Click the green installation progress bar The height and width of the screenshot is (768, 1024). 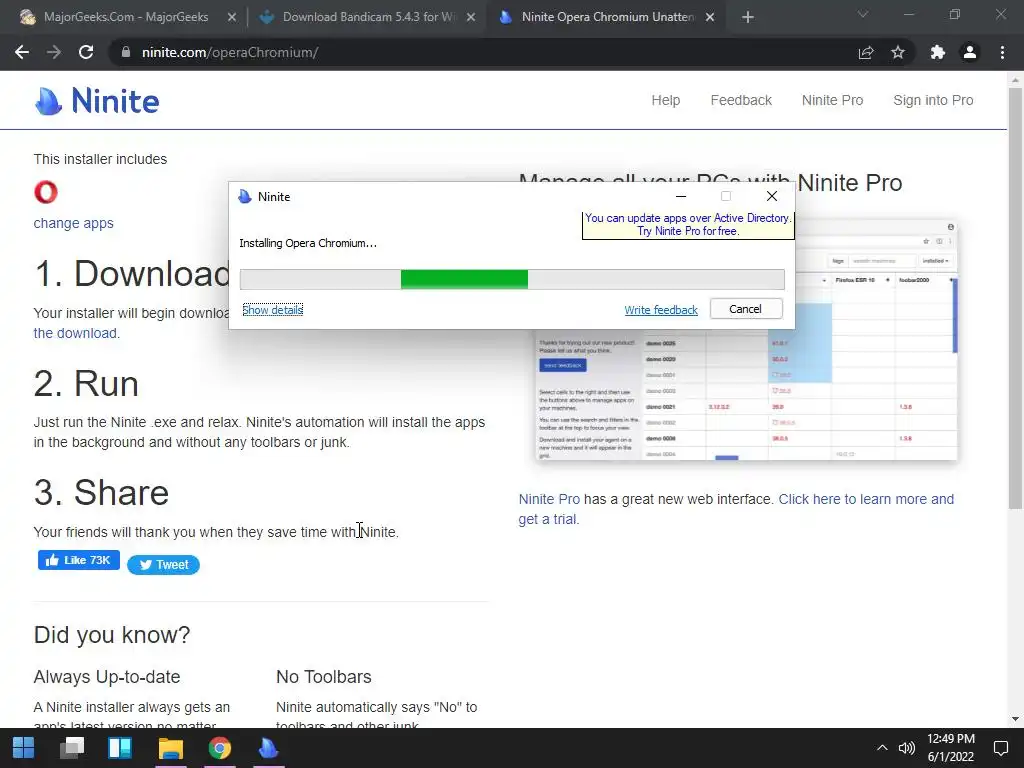coord(464,280)
